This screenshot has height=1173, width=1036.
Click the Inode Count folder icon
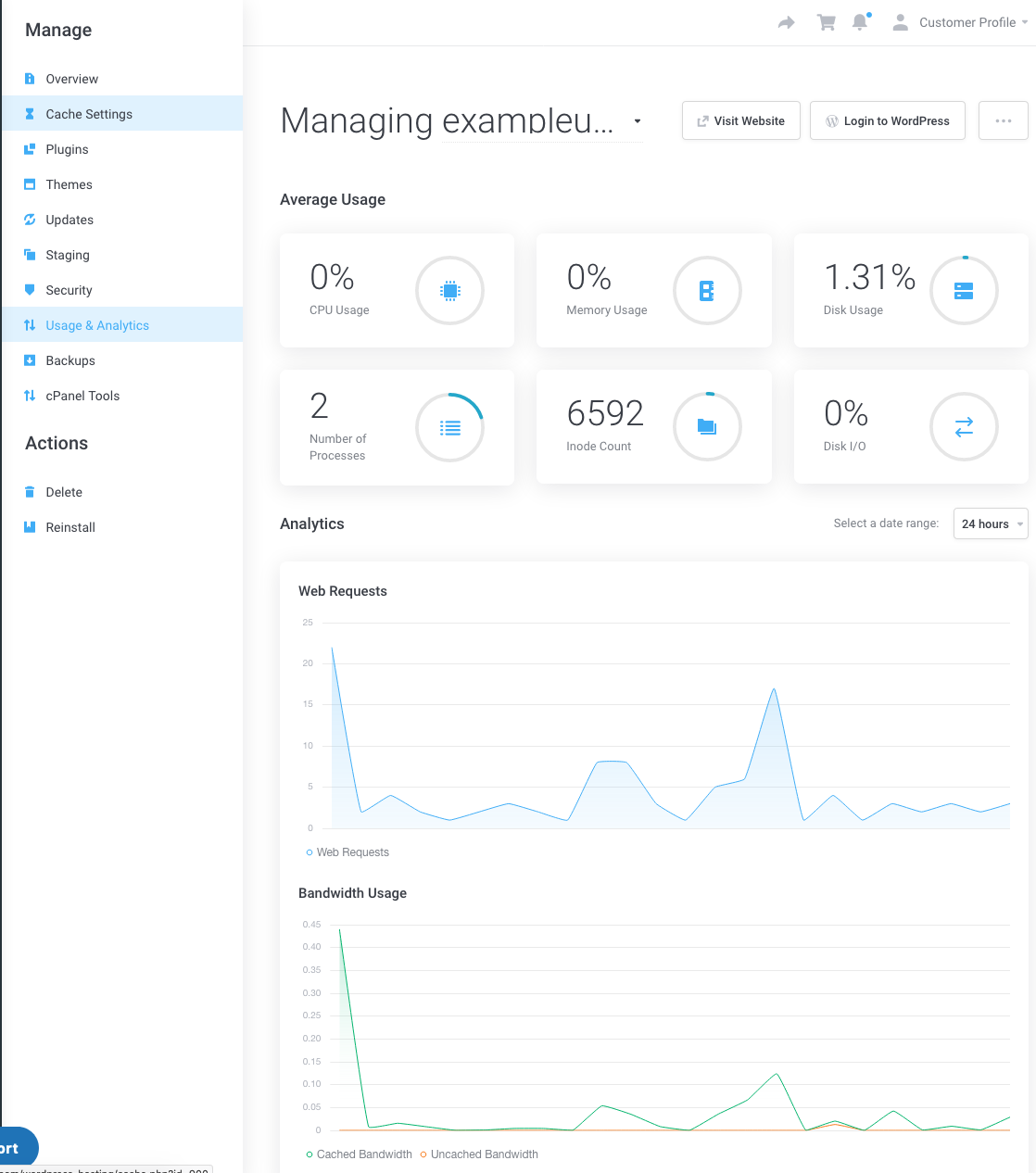pyautogui.click(x=707, y=427)
